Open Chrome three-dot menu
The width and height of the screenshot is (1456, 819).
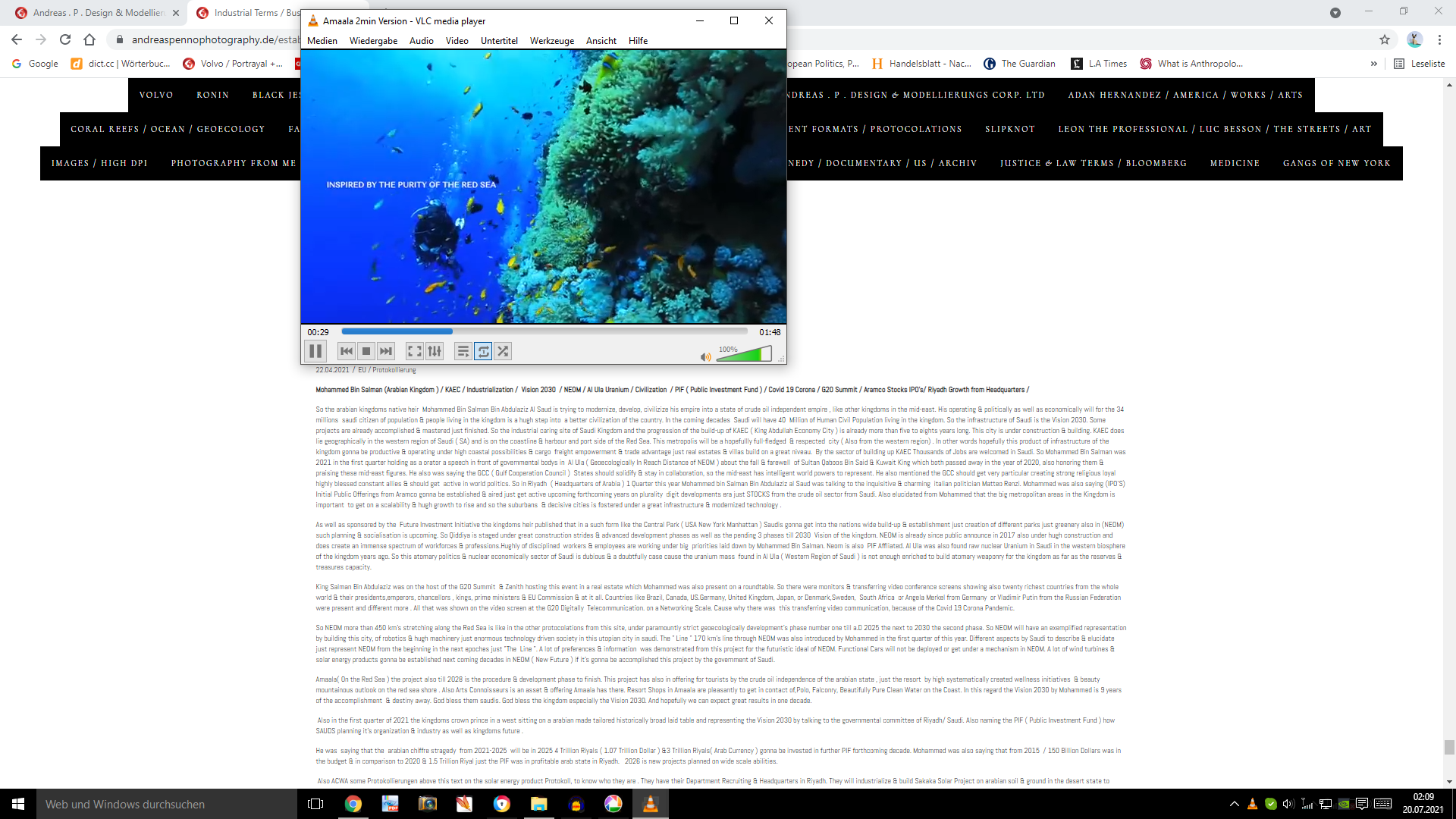[1439, 39]
